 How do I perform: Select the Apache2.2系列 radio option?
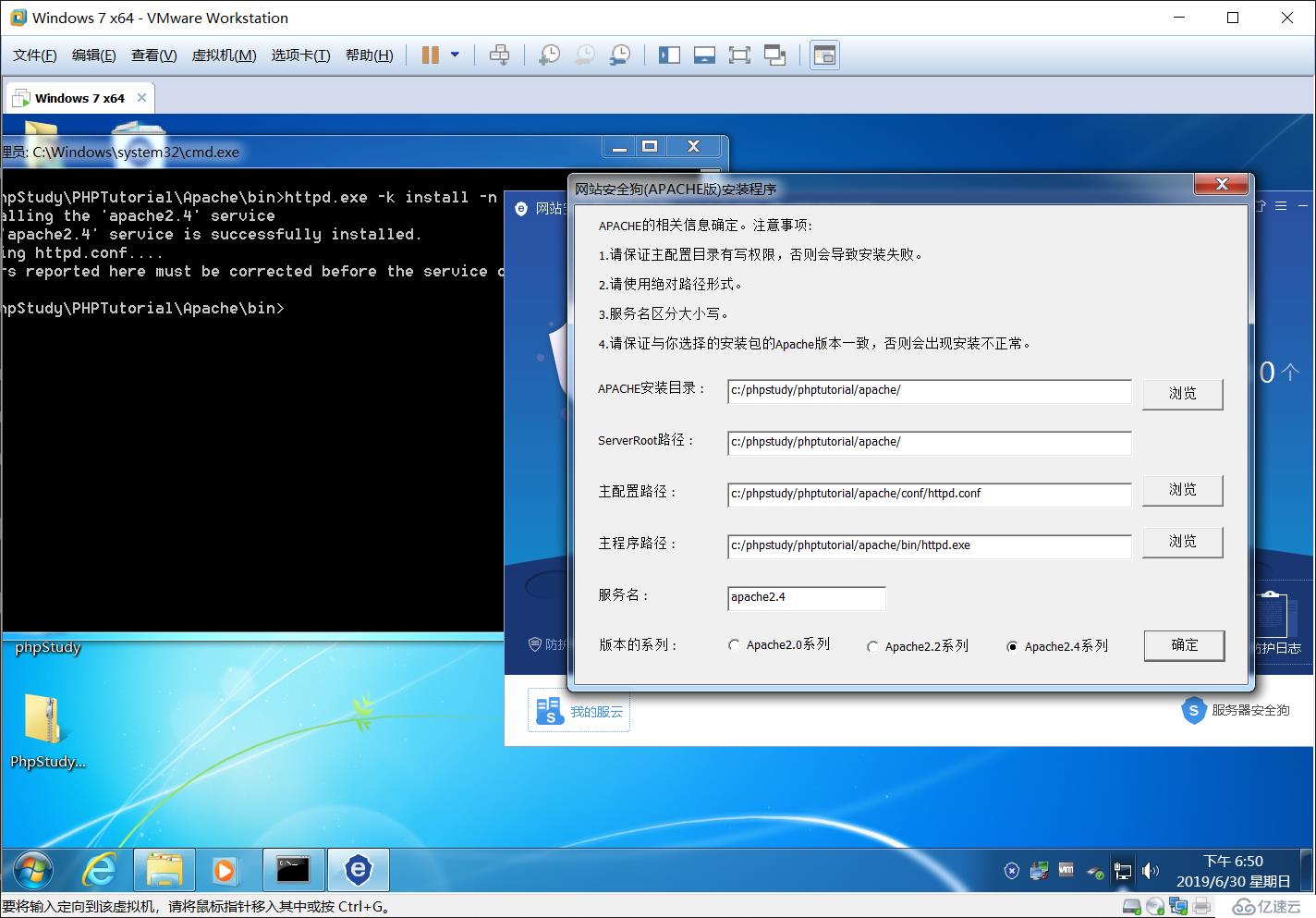(872, 646)
